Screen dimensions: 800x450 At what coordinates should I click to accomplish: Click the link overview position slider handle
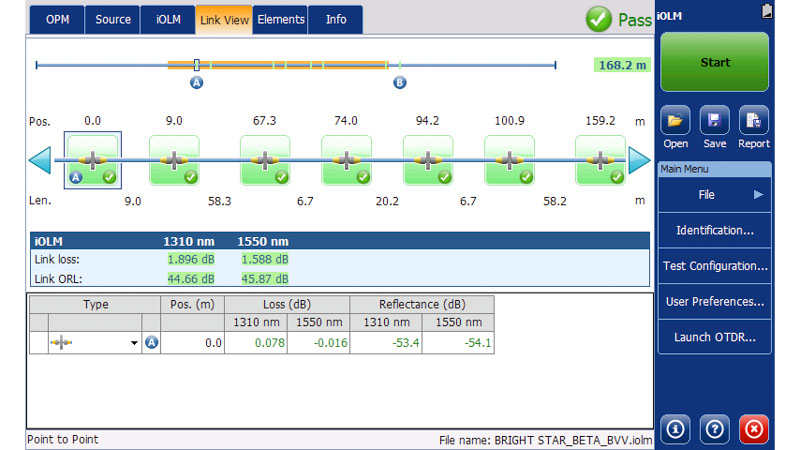196,65
